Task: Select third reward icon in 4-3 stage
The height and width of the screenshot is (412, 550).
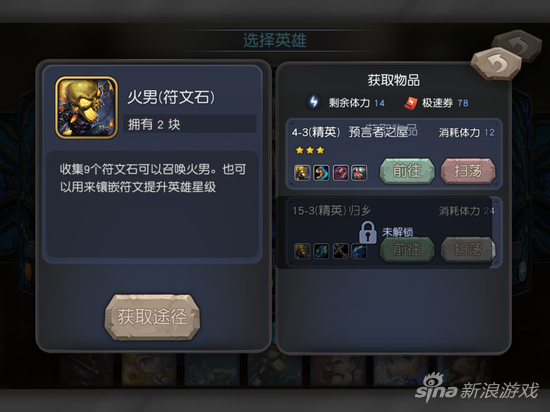Action: point(341,173)
